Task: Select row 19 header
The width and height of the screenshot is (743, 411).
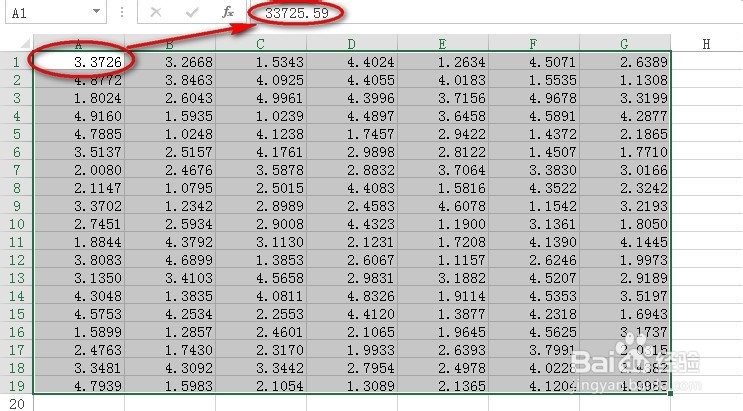Action: point(17,386)
